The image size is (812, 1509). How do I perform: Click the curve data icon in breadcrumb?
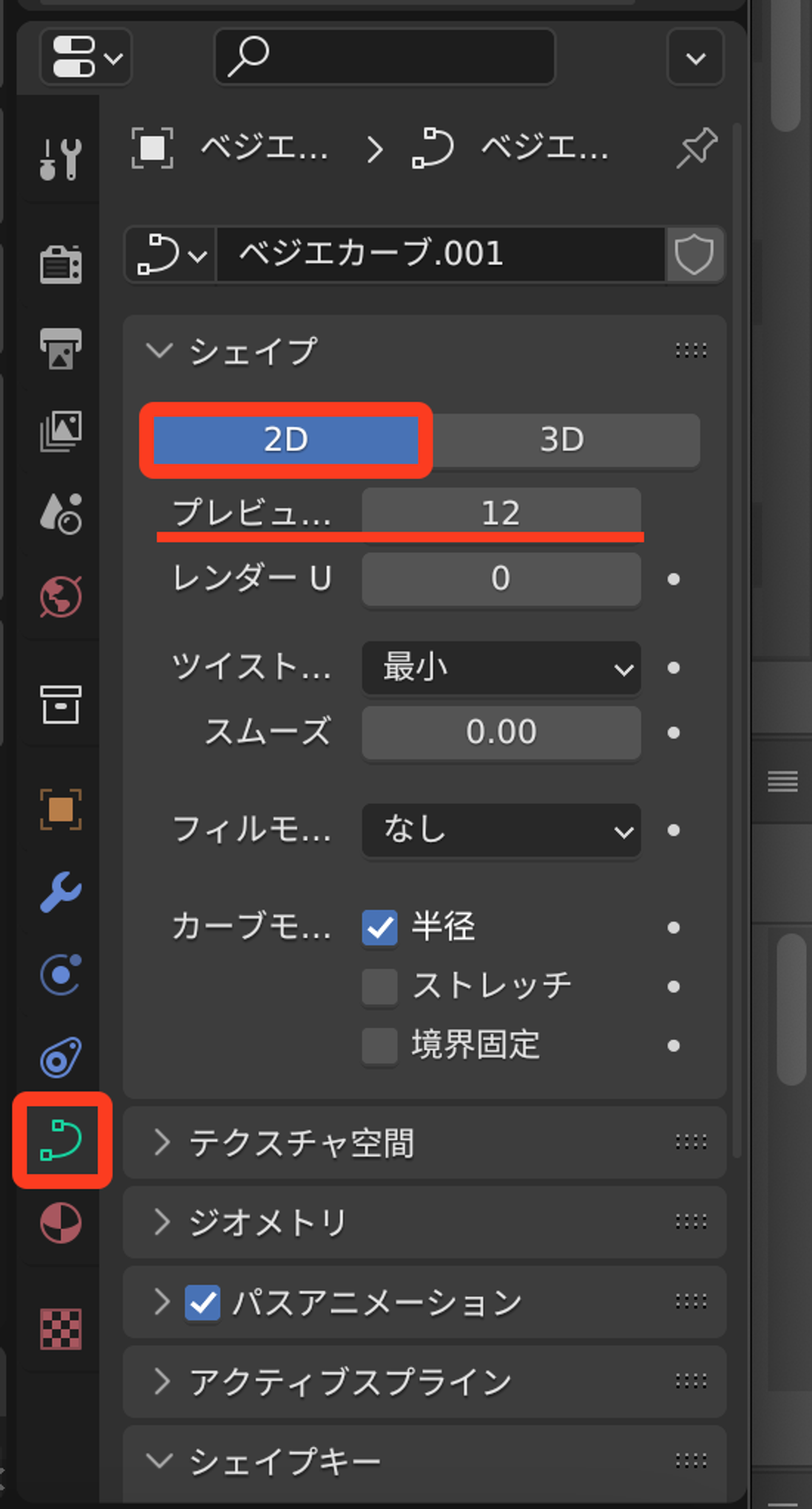pyautogui.click(x=433, y=148)
